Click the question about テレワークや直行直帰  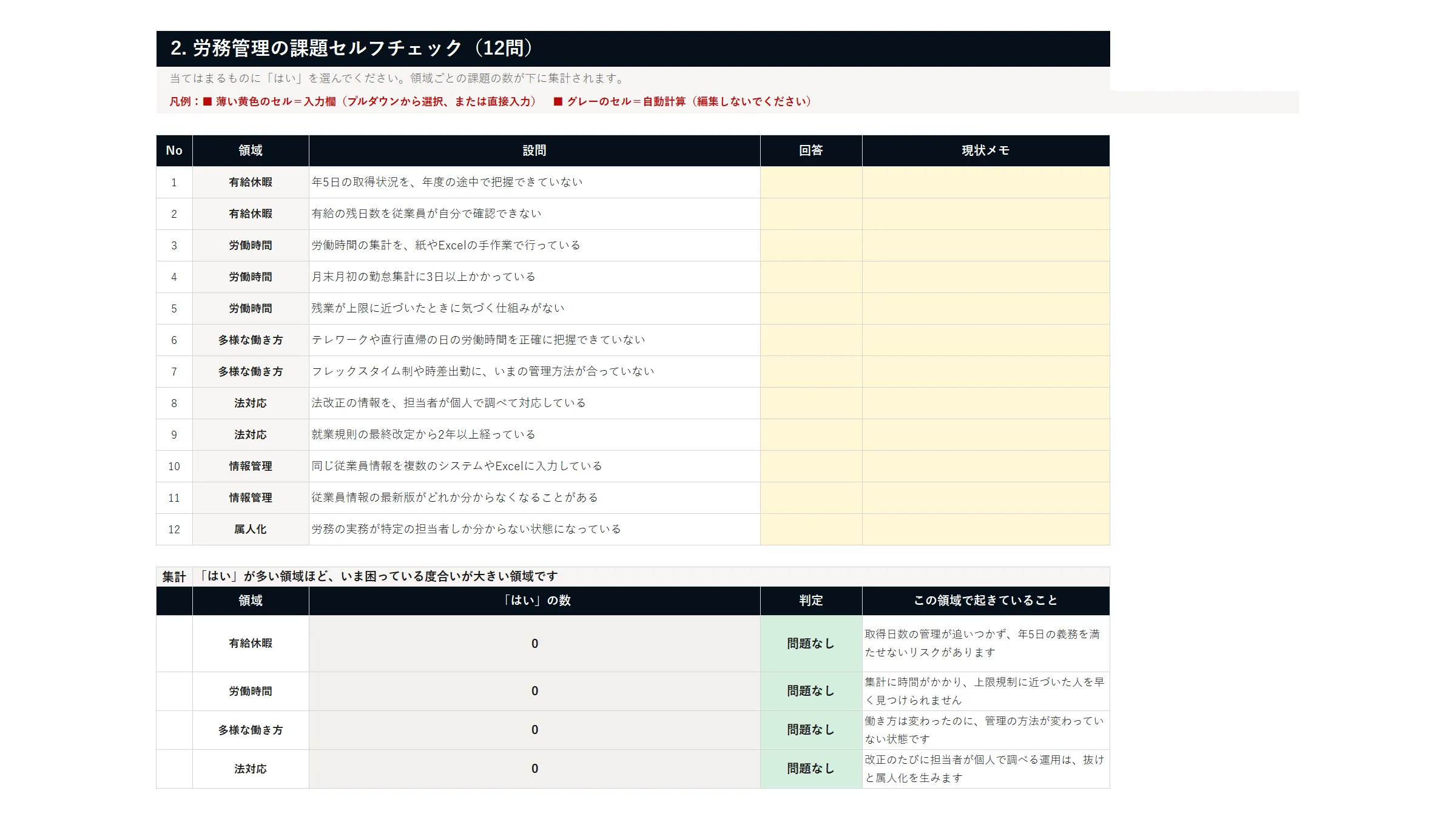coord(478,340)
